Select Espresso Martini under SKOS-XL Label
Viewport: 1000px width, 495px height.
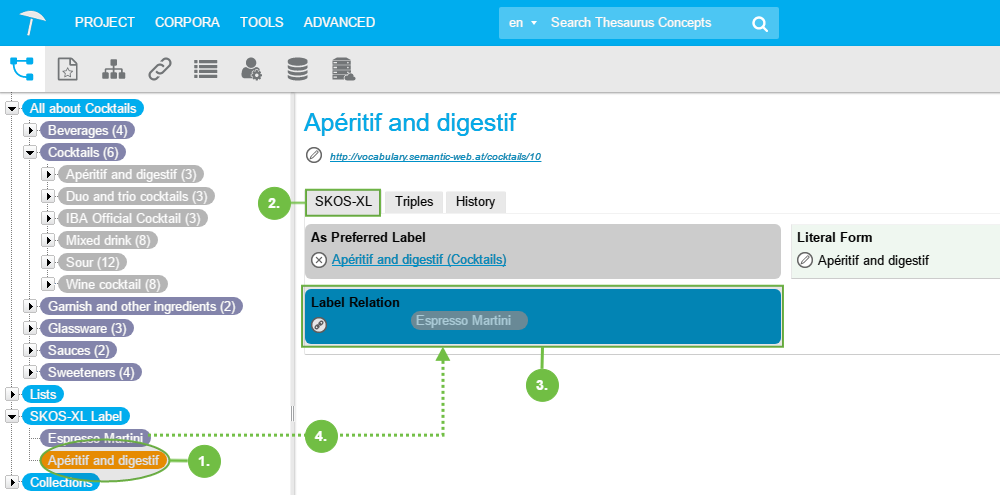[x=95, y=438]
